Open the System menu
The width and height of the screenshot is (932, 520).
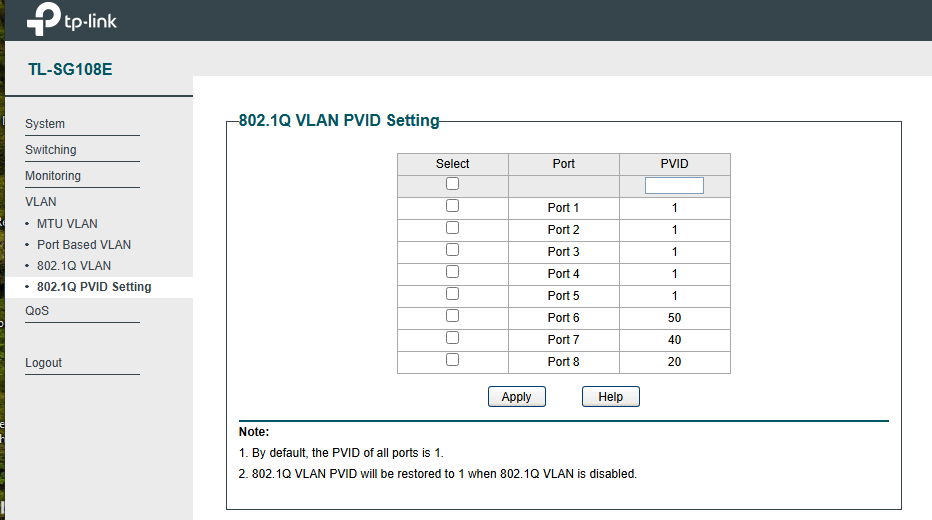coord(45,124)
